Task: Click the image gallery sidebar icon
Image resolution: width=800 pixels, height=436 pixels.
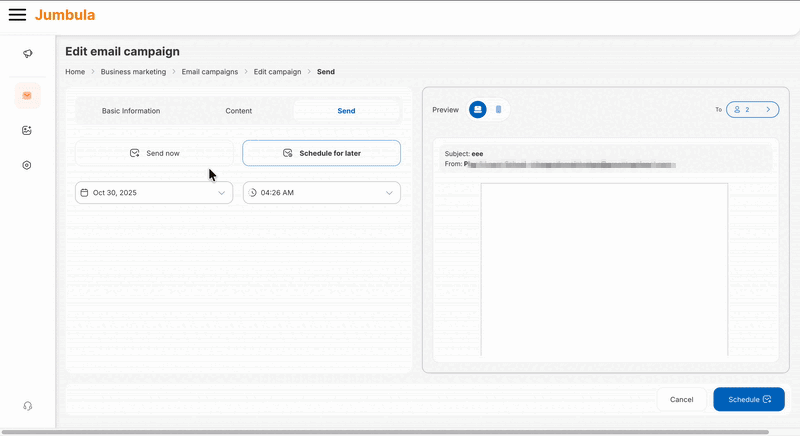Action: (x=28, y=131)
